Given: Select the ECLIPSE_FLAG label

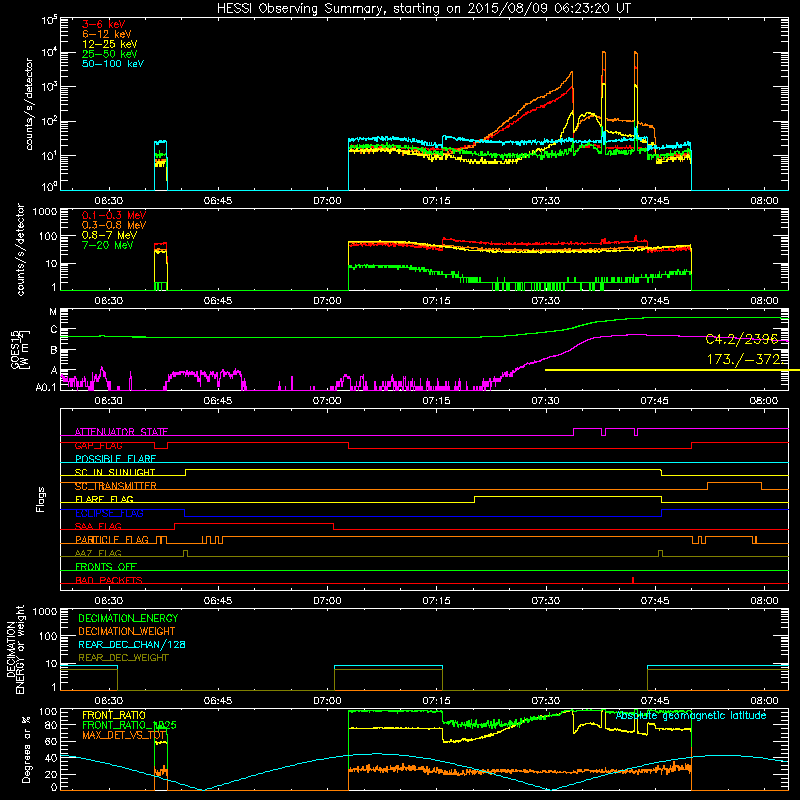Looking at the screenshot, I should [109, 513].
